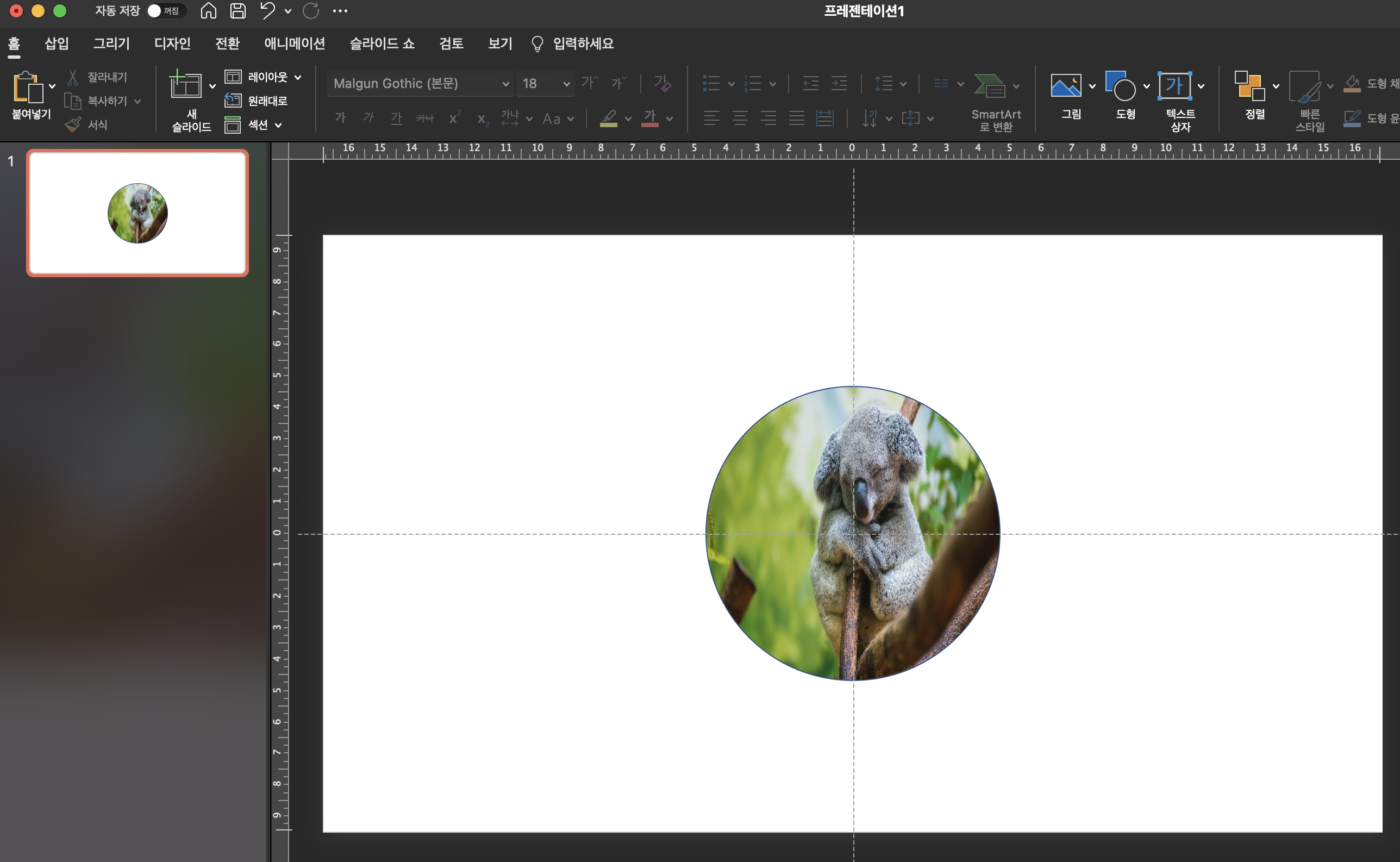
Task: Open the Shapes (도형) gallery icon
Action: pos(1120,86)
